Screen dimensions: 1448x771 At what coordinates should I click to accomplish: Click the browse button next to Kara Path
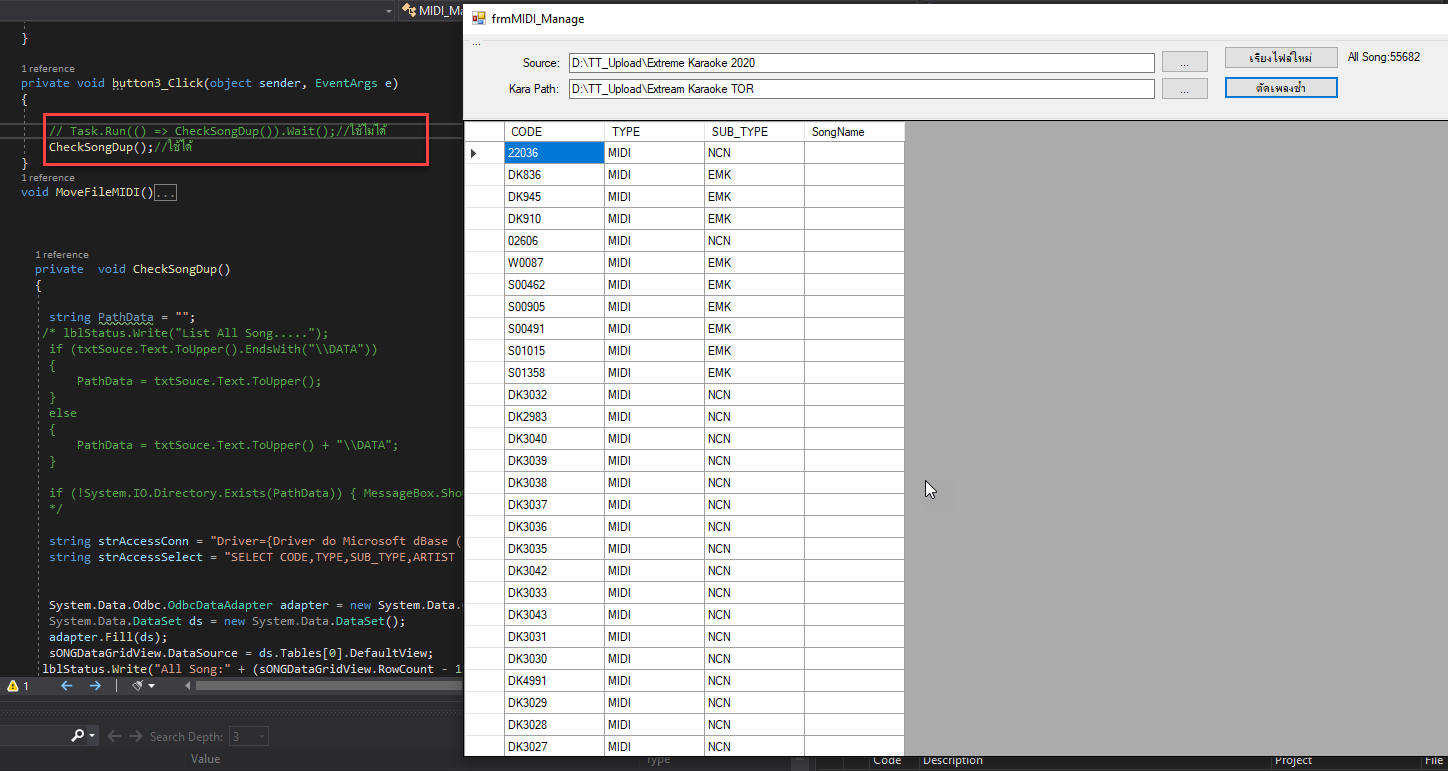coord(1185,89)
